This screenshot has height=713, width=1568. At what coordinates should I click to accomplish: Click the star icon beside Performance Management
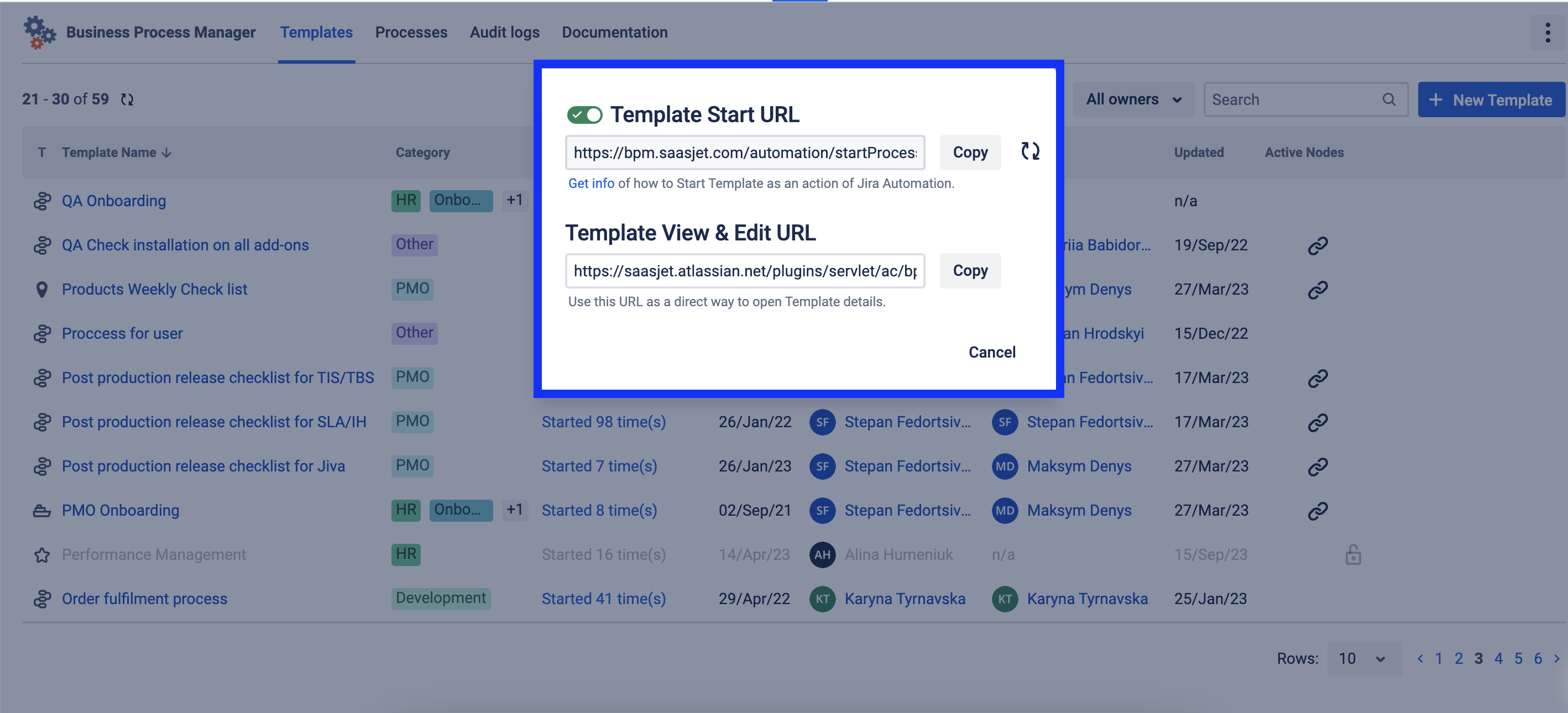[41, 555]
